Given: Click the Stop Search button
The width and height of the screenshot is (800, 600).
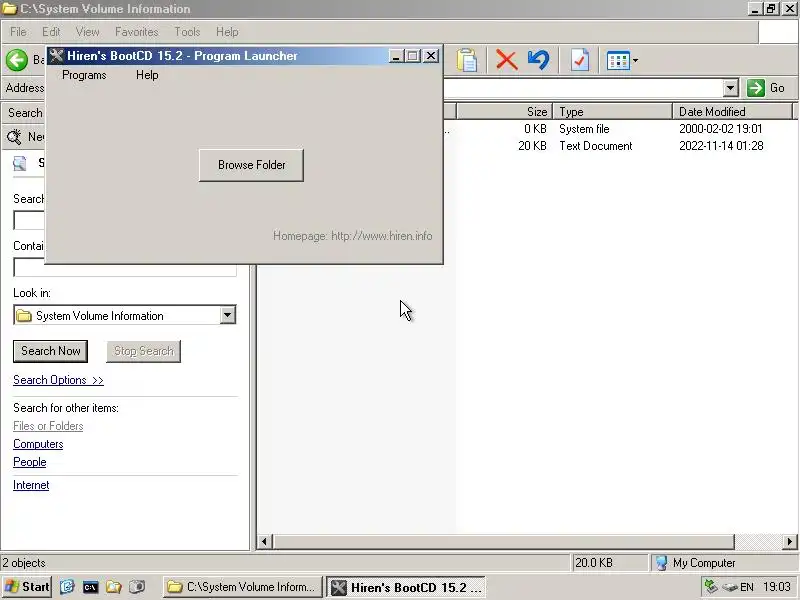Looking at the screenshot, I should (143, 351).
